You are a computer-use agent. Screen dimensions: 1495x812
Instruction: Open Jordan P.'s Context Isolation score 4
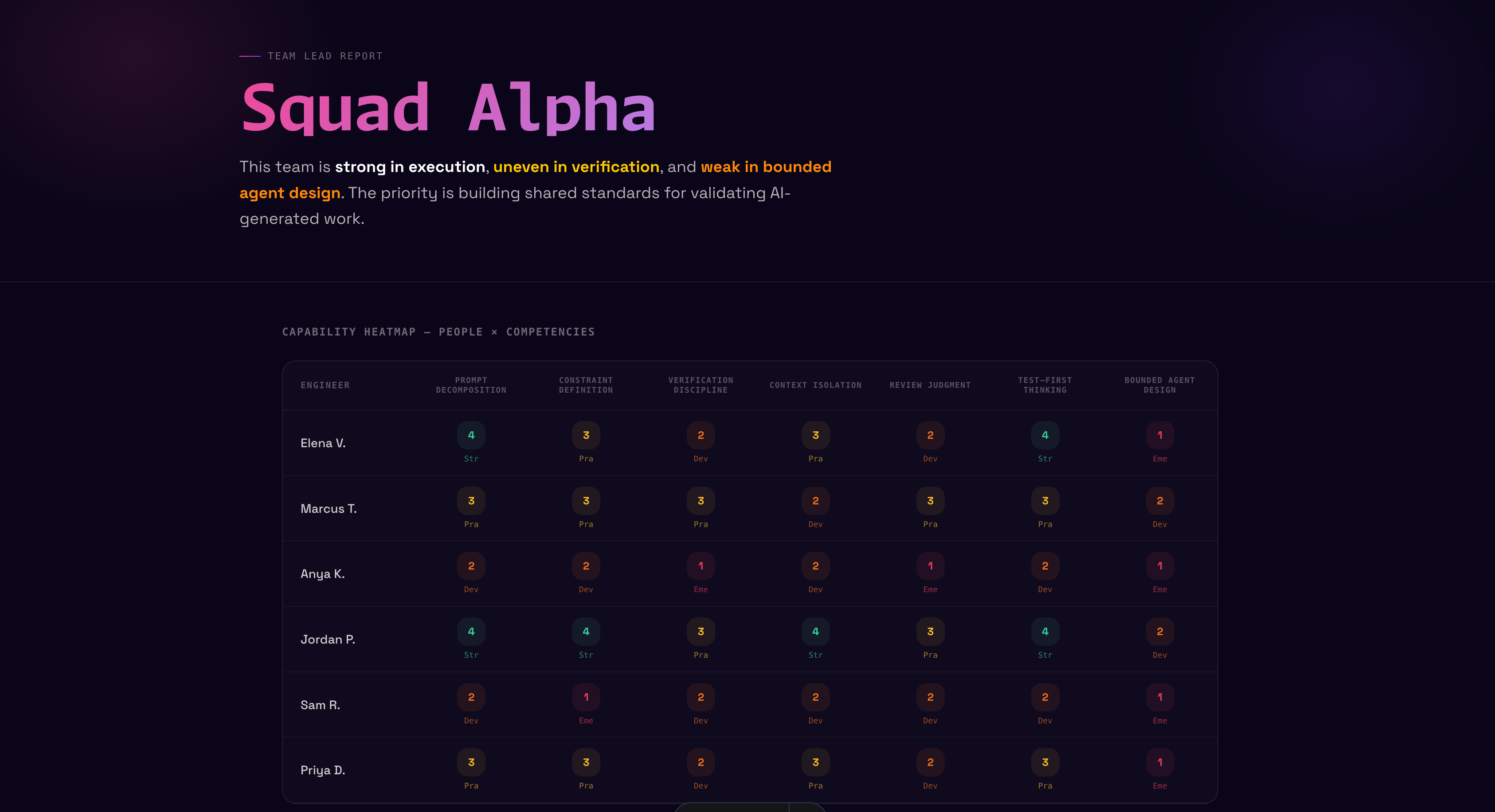click(x=815, y=632)
